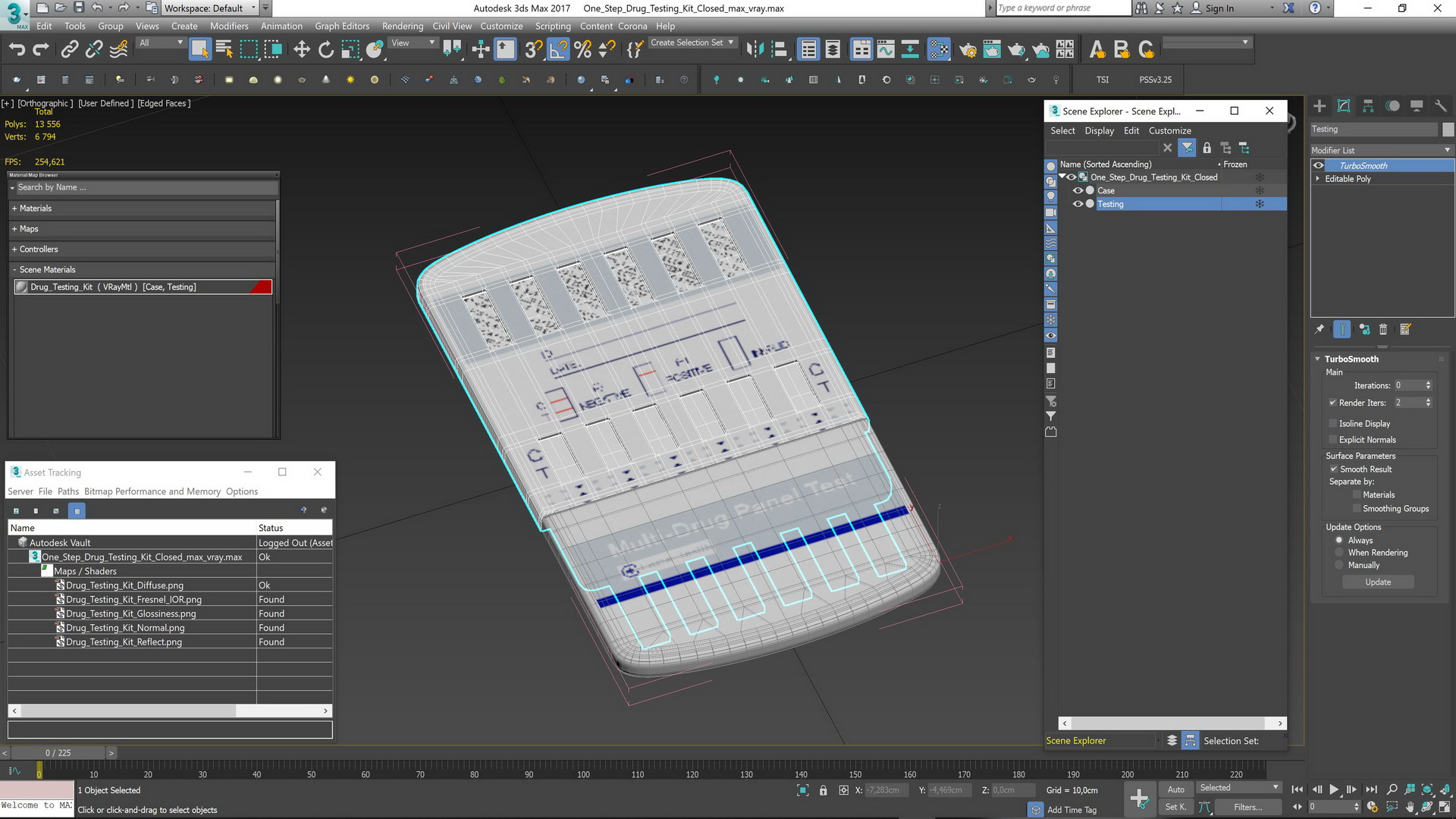The image size is (1456, 819).
Task: Open the Curve Editor icon
Action: [886, 50]
